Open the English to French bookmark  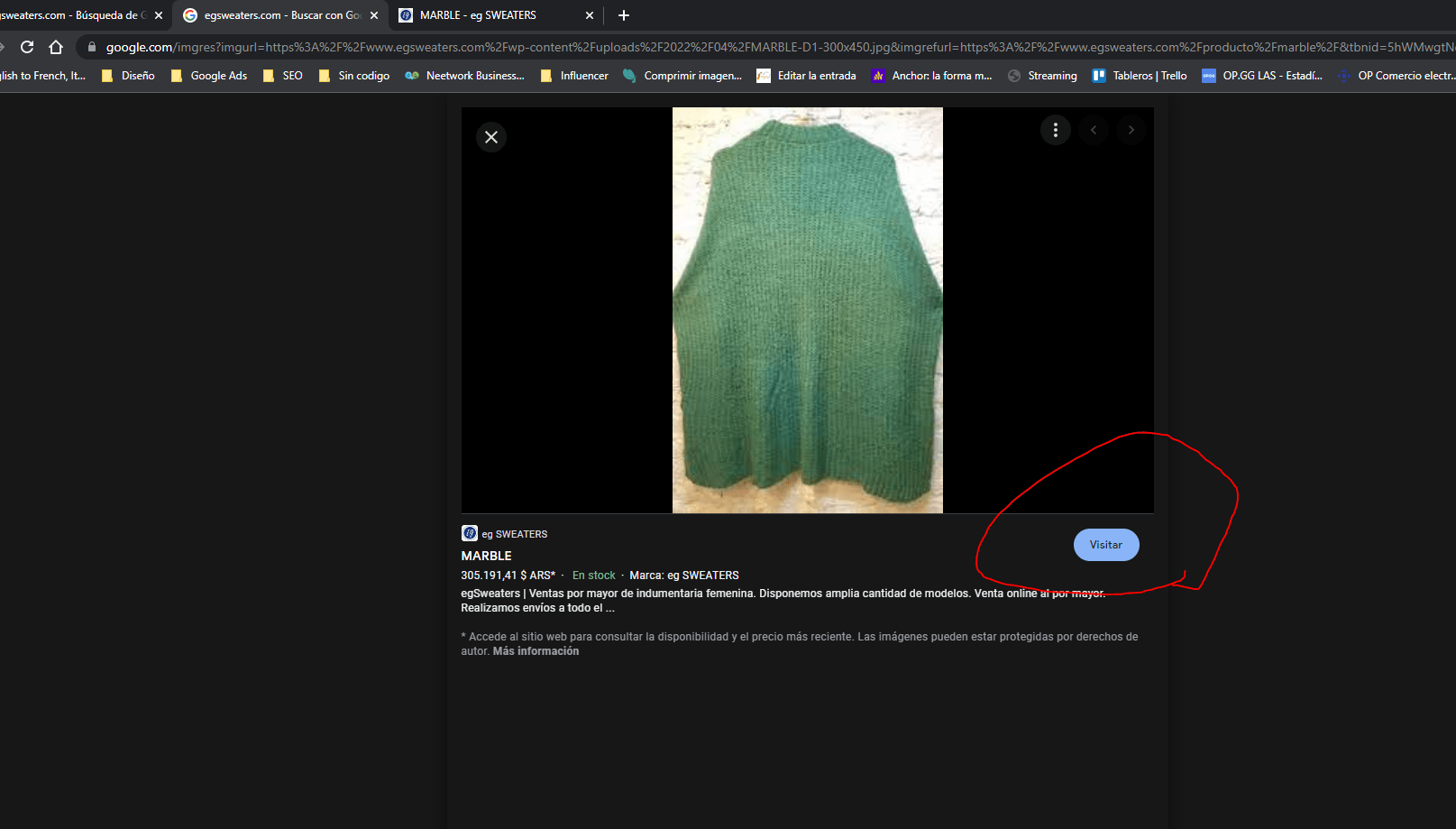click(43, 76)
